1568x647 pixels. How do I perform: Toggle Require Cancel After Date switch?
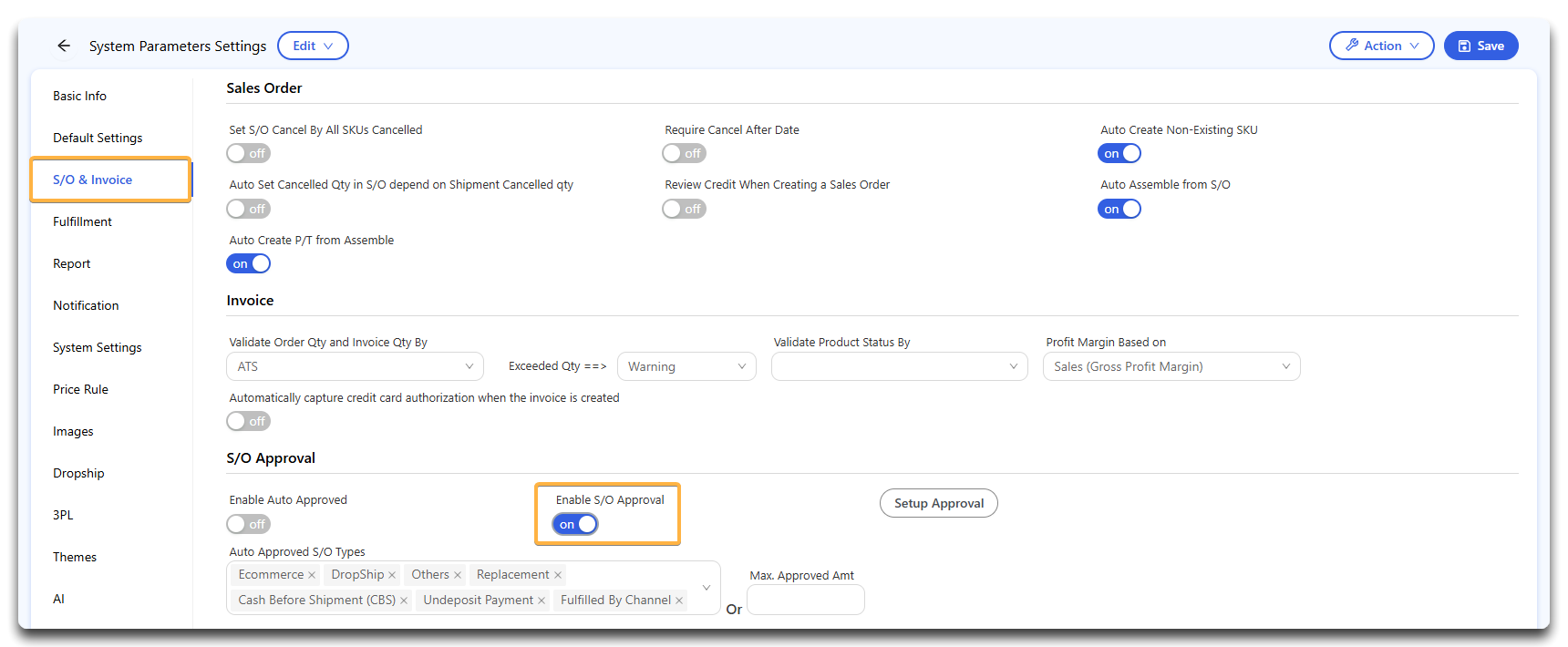point(685,153)
